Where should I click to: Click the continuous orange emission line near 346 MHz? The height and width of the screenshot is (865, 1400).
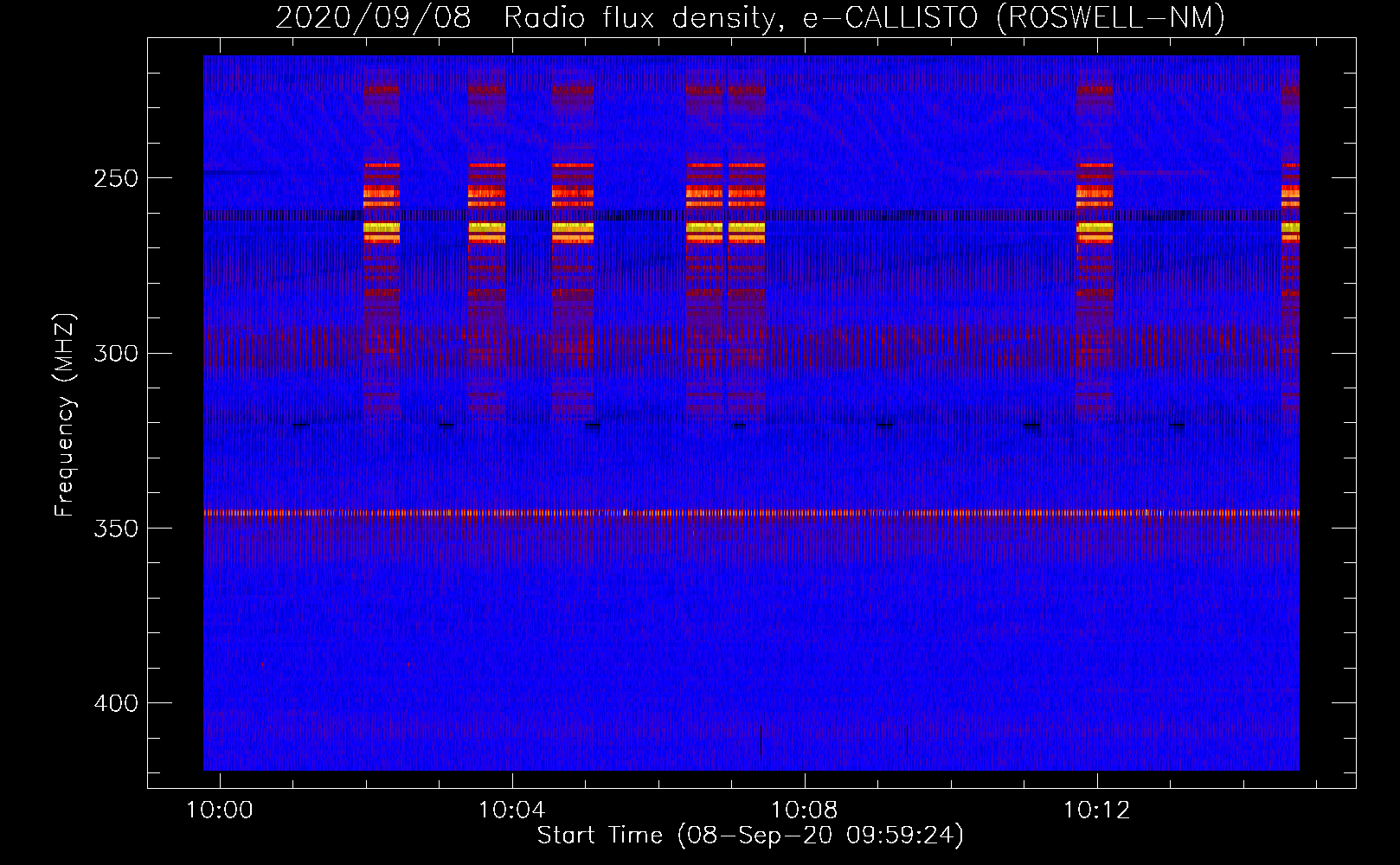click(x=751, y=513)
